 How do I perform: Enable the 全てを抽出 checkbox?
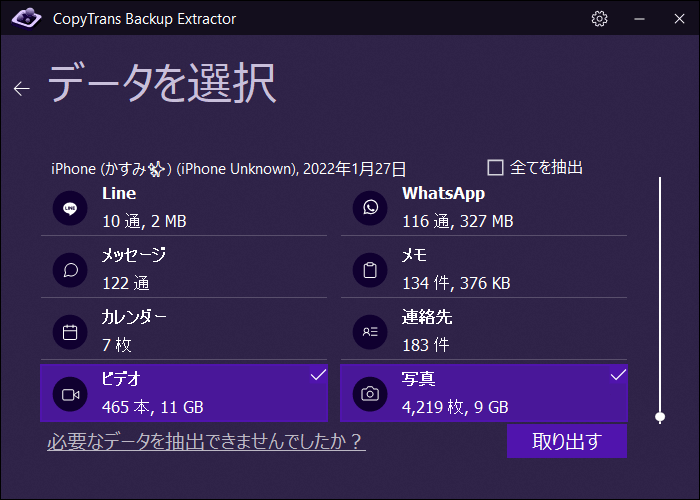495,168
